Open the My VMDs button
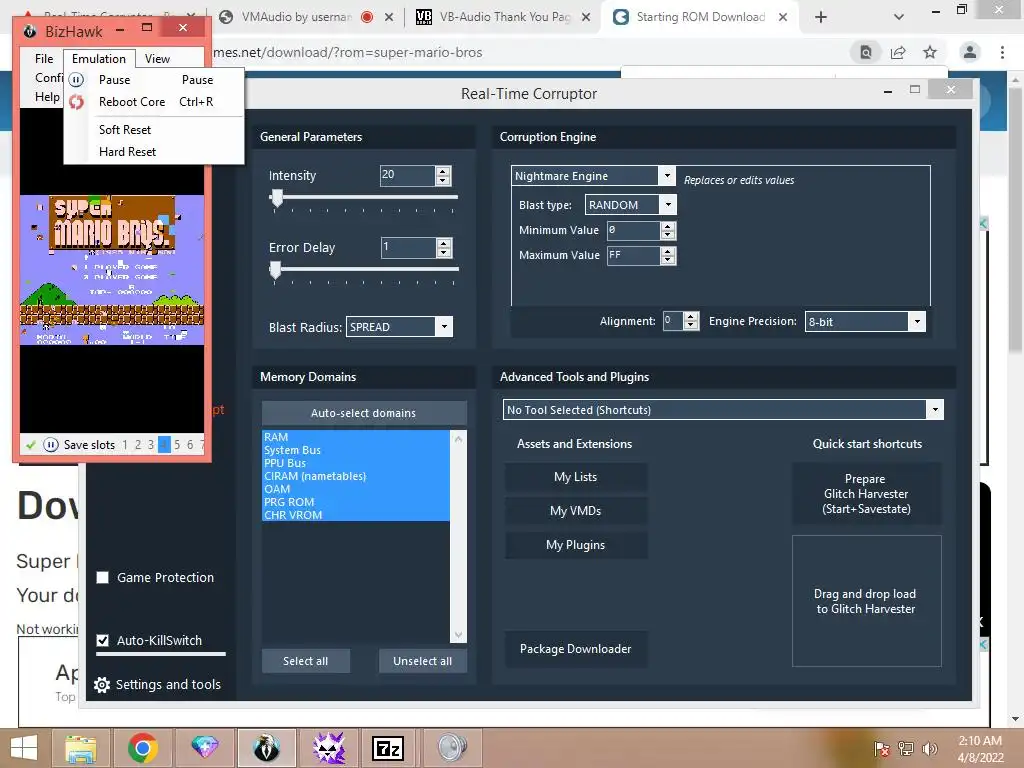 click(x=575, y=511)
